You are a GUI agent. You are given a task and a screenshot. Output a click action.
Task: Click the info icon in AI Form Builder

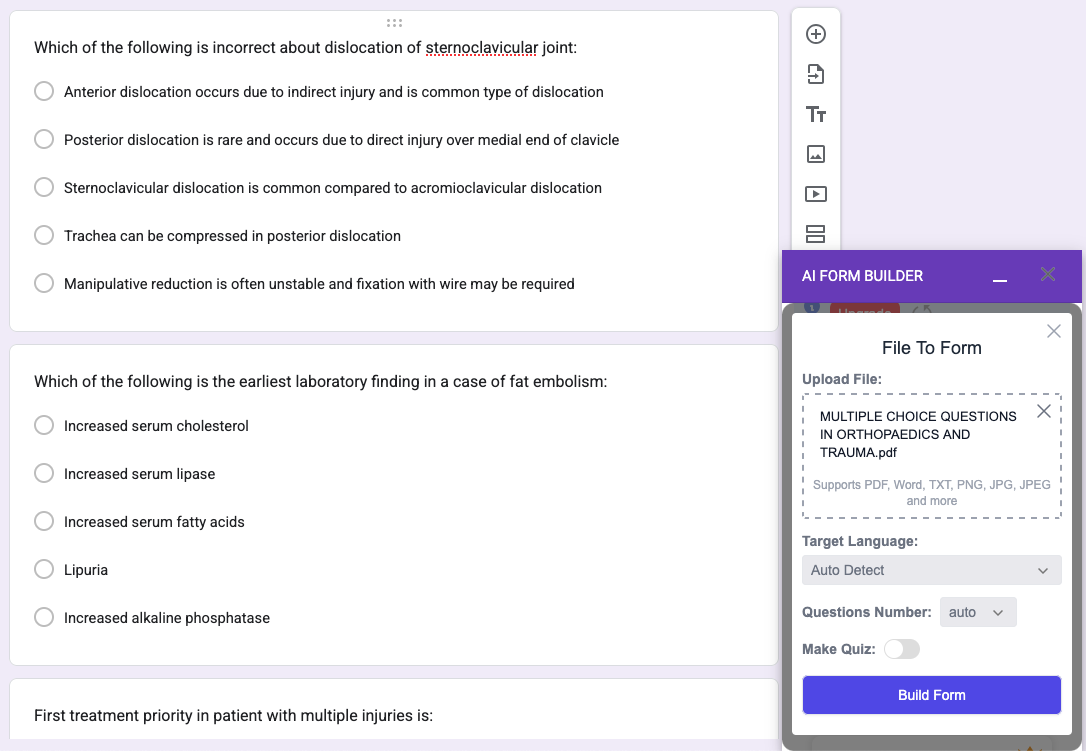tap(810, 308)
